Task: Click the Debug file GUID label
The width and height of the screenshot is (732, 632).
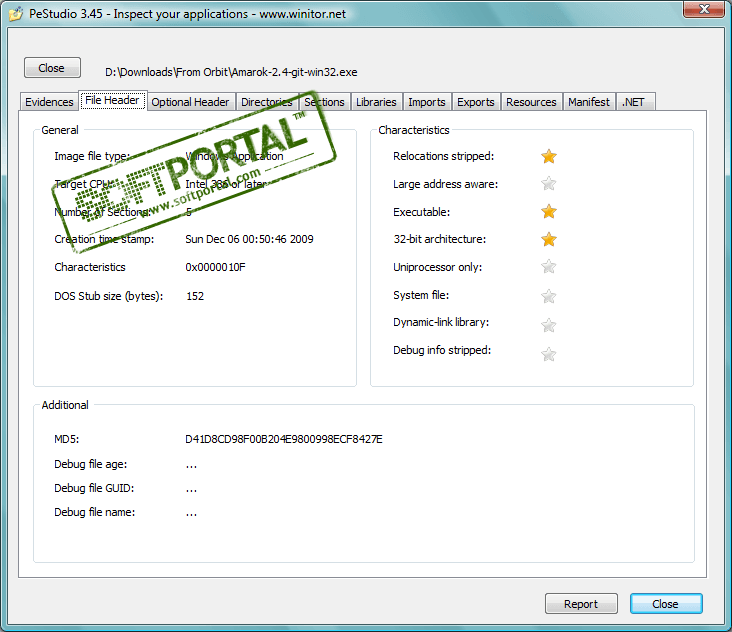Action: (x=94, y=488)
